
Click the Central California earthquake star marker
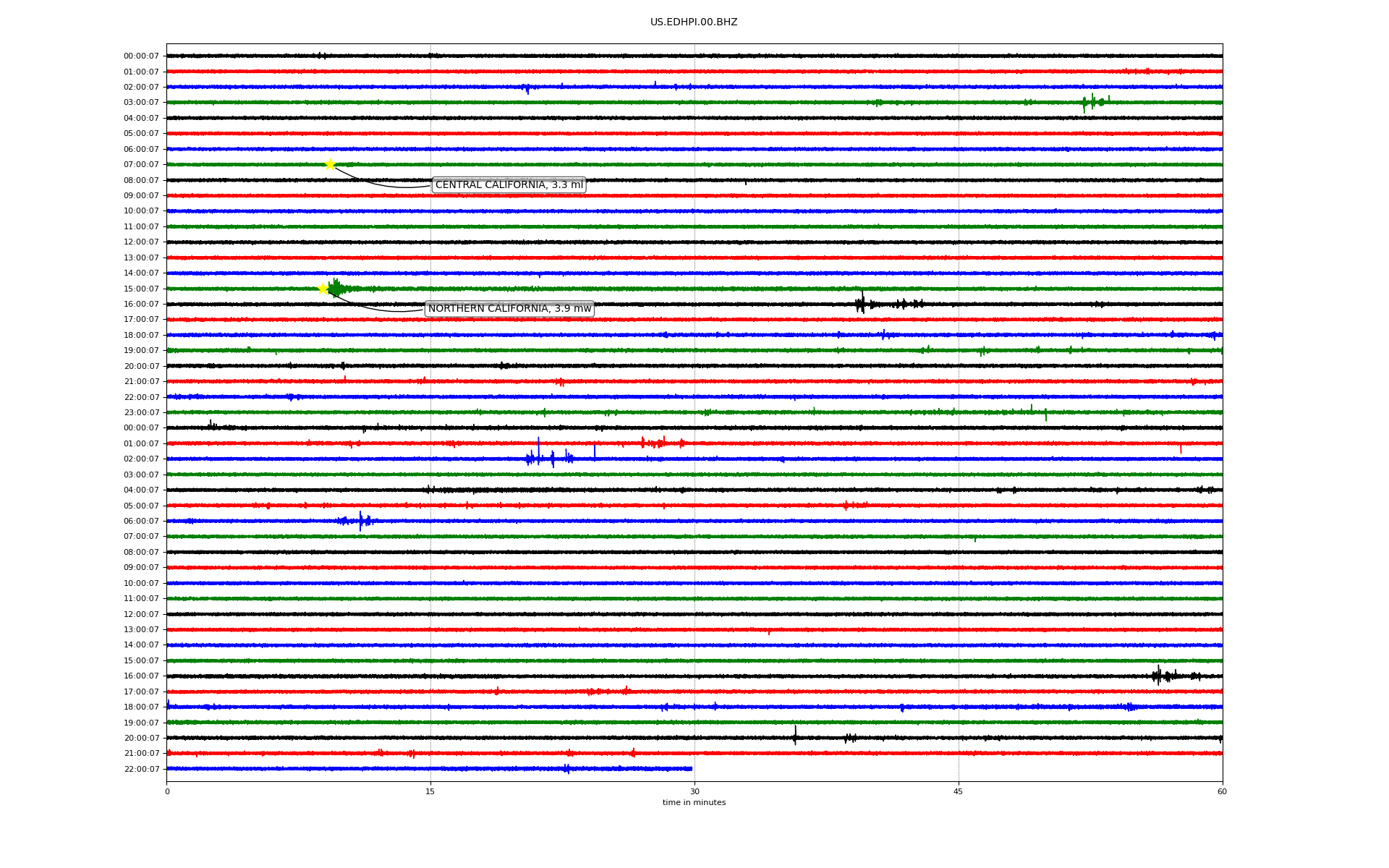click(x=330, y=164)
